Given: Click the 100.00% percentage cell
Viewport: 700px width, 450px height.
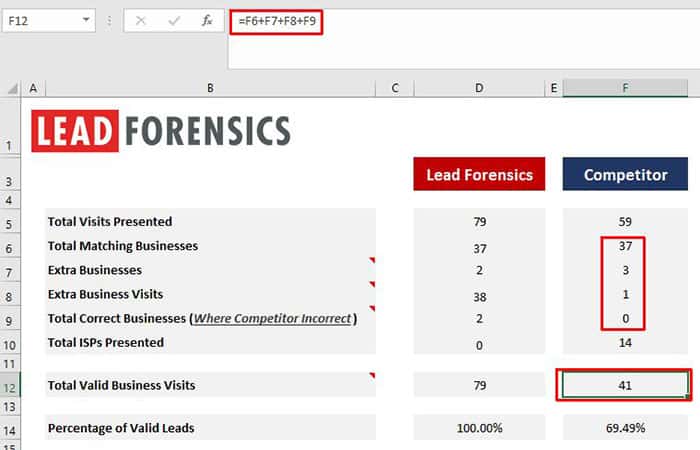Looking at the screenshot, I should [x=479, y=428].
